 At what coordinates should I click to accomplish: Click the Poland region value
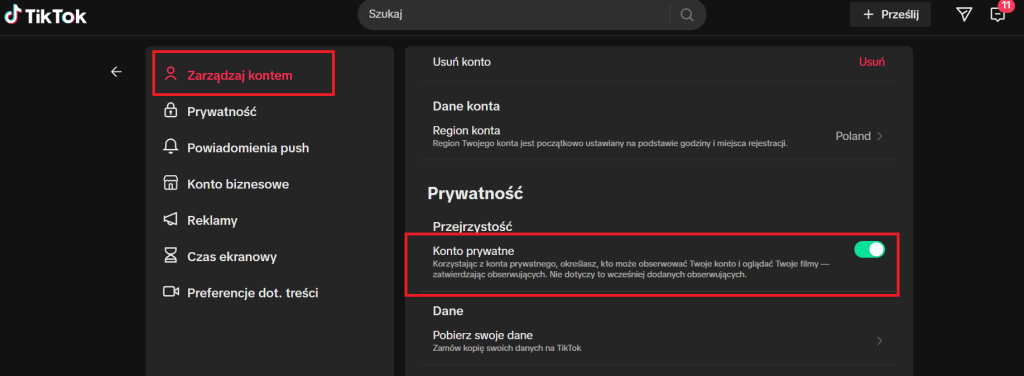pyautogui.click(x=853, y=136)
